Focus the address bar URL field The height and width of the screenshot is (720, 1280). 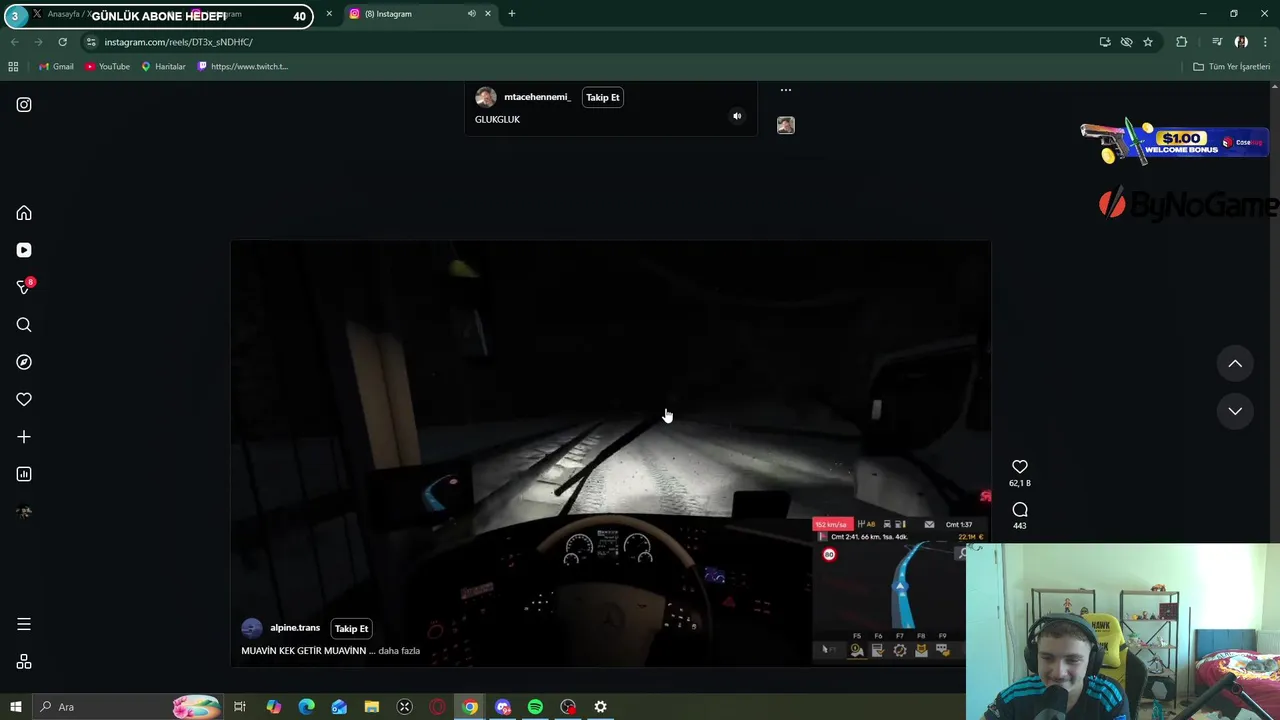tap(590, 42)
